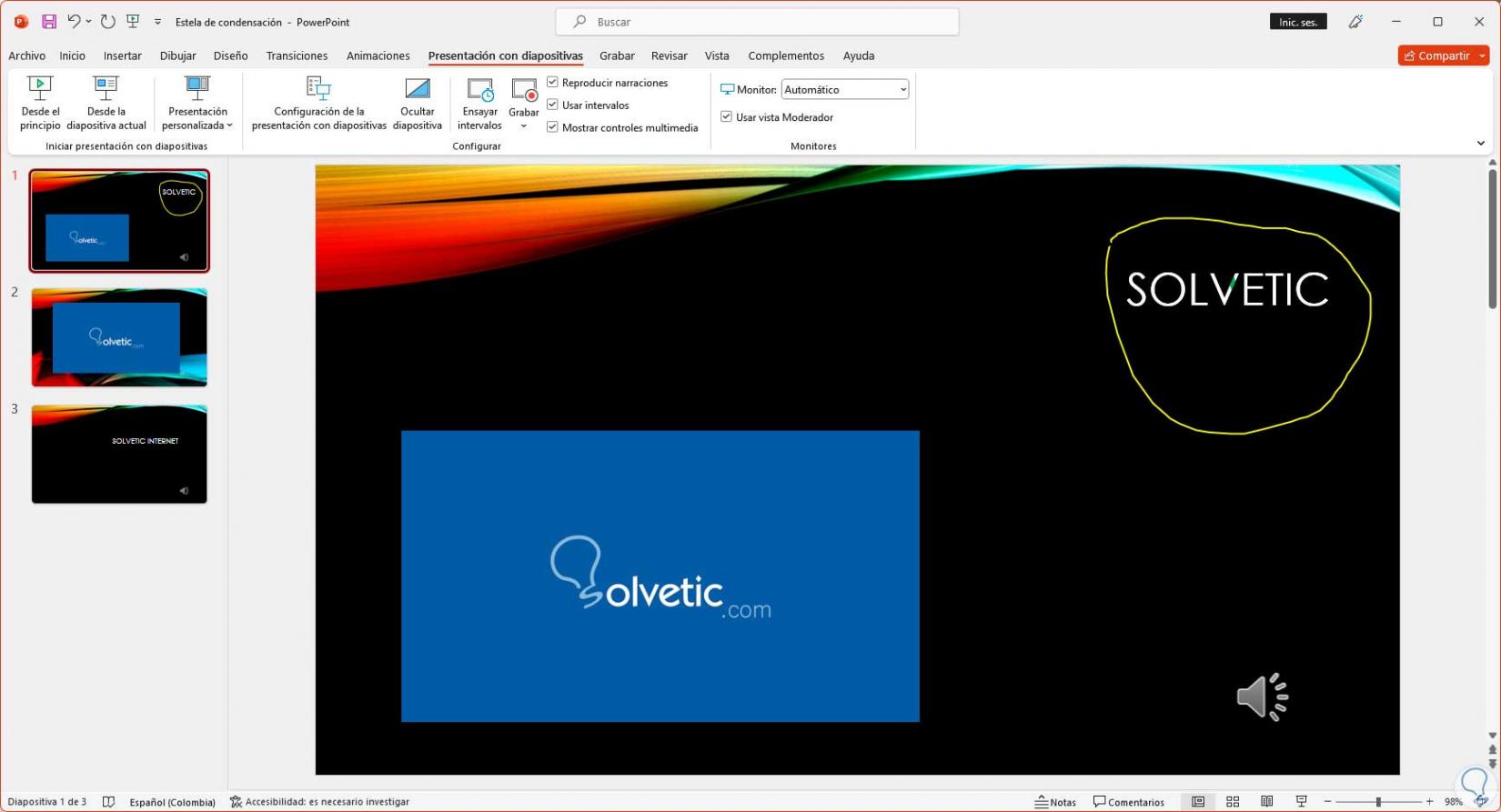Click Español (Colombia) language indicator
This screenshot has height=812, width=1501.
173,802
